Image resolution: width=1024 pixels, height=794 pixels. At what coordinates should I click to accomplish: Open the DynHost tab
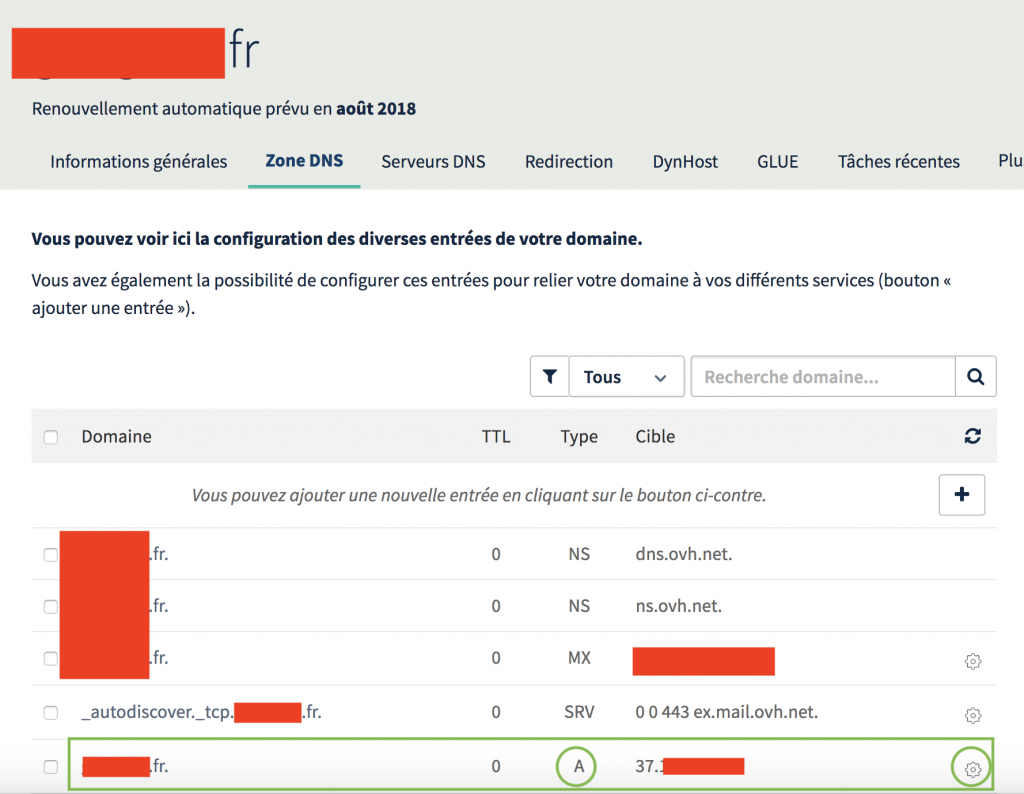(685, 161)
